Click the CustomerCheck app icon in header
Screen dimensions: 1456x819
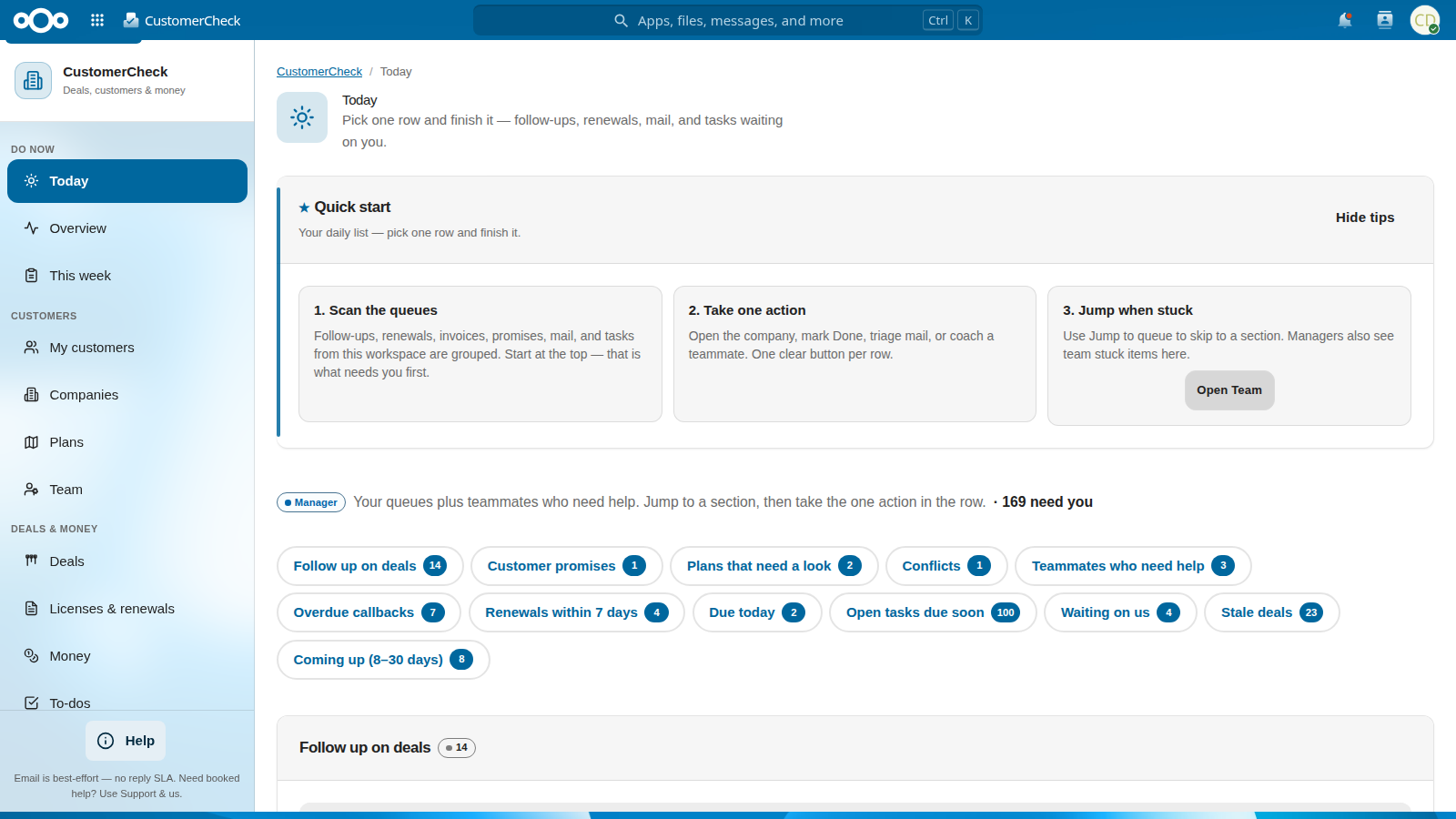(131, 20)
